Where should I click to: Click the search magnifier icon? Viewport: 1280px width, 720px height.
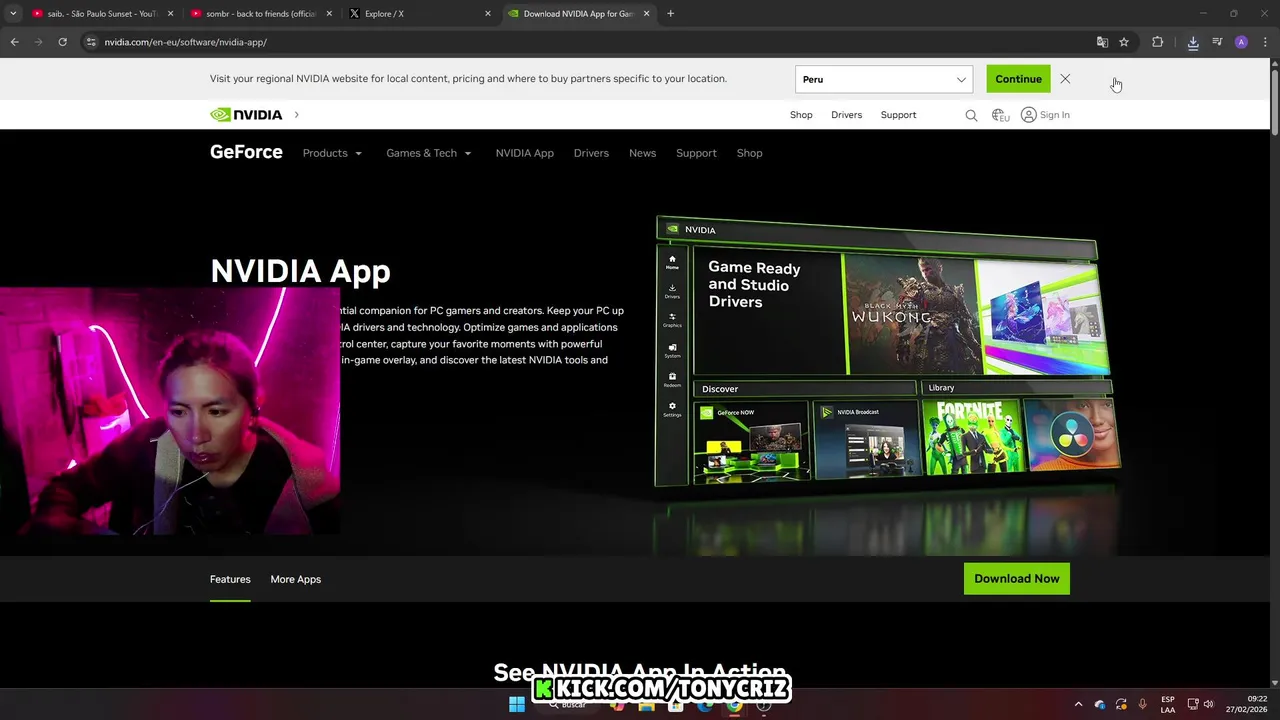(x=971, y=115)
